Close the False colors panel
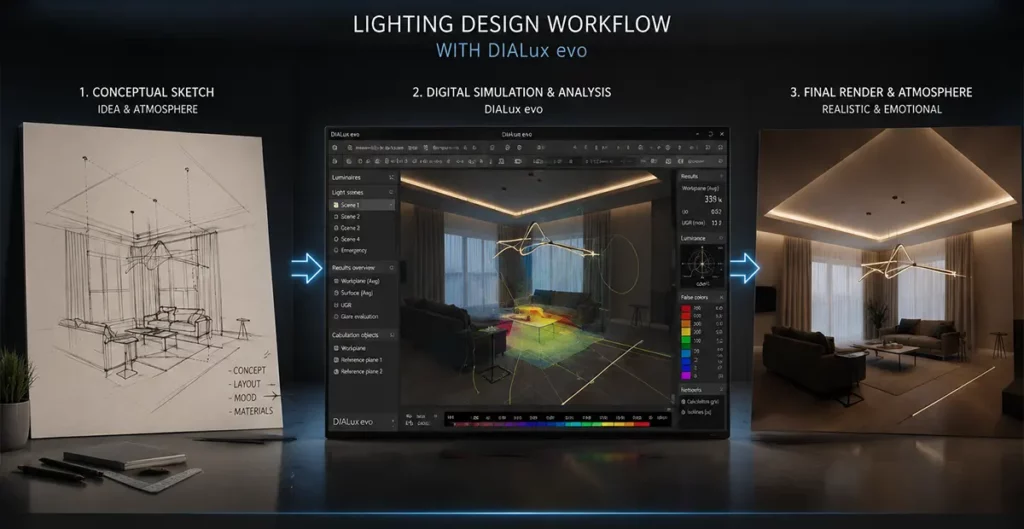 click(721, 297)
